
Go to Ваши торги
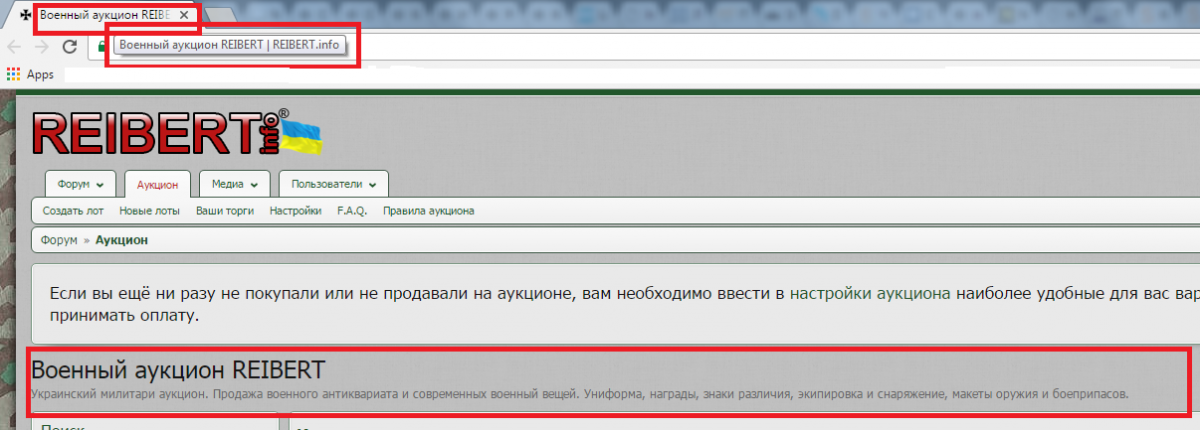tap(224, 211)
